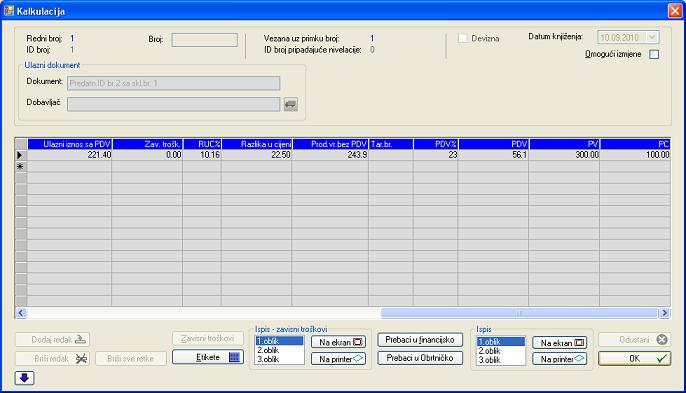Select 1.oblik in the right Ispis list
Screen dimensions: 686x393
click(501, 342)
